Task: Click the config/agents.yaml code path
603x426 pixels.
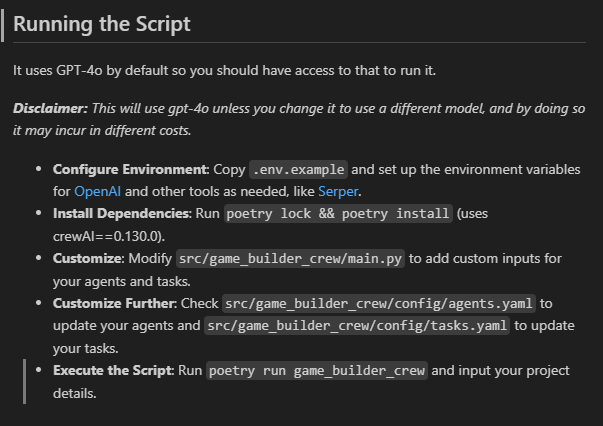Action: (x=379, y=304)
